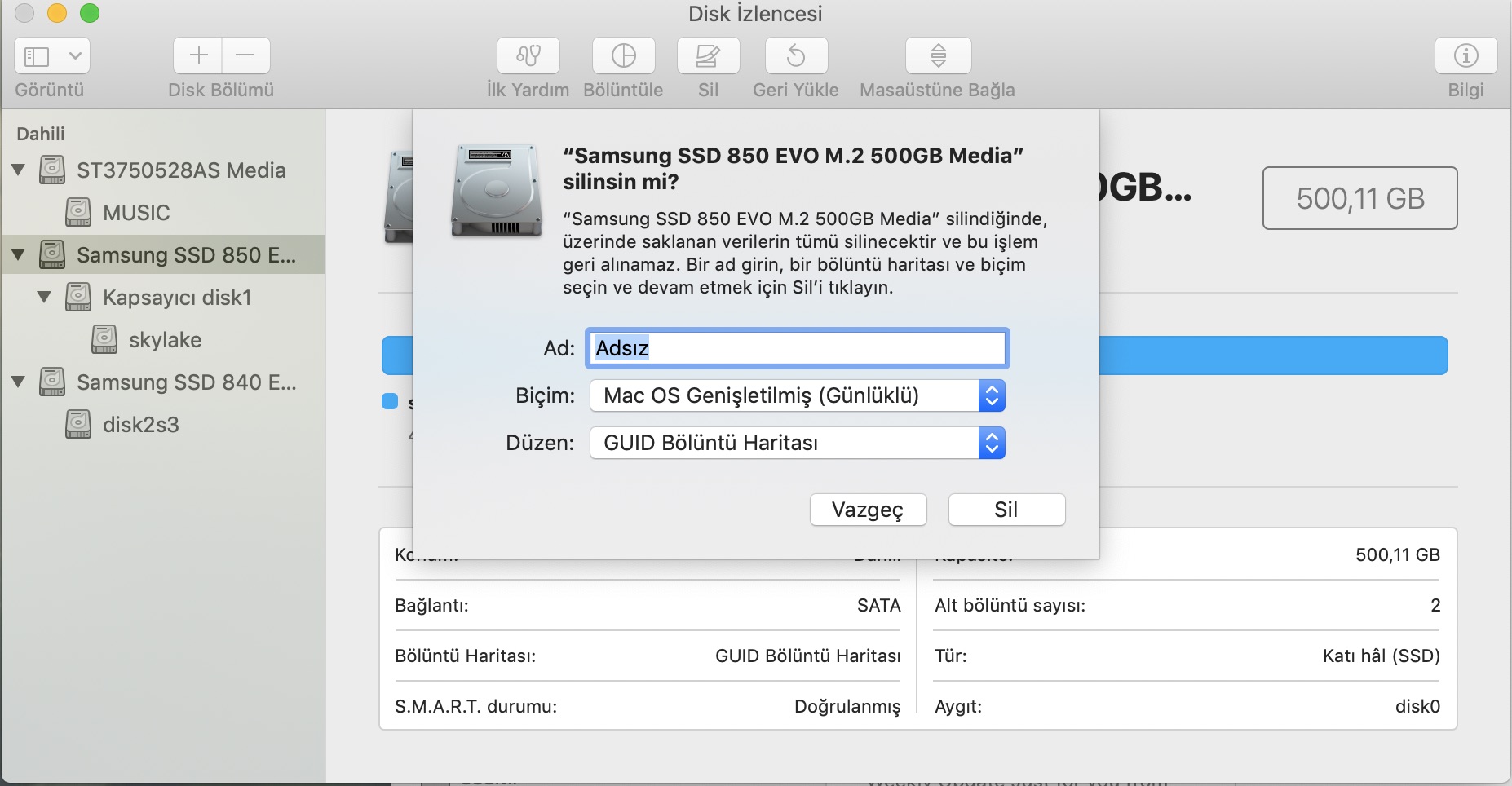The height and width of the screenshot is (786, 1512).
Task: Click the Masaüstüne Bağla mount icon
Action: point(938,56)
